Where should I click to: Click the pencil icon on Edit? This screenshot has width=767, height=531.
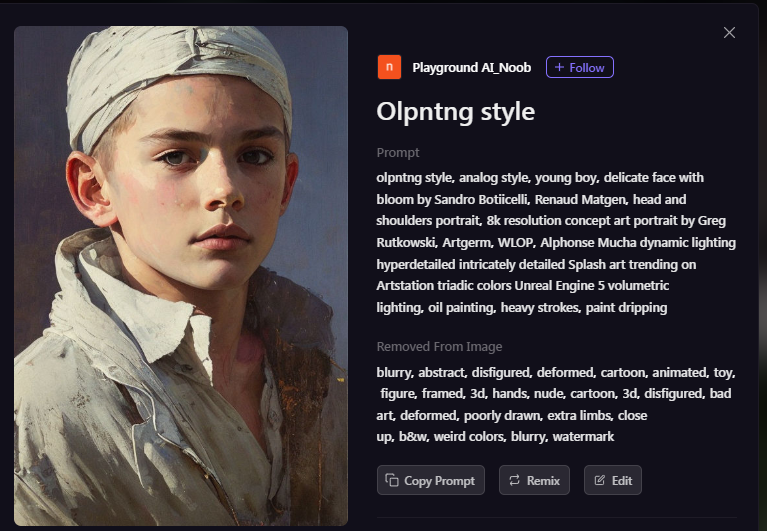600,480
